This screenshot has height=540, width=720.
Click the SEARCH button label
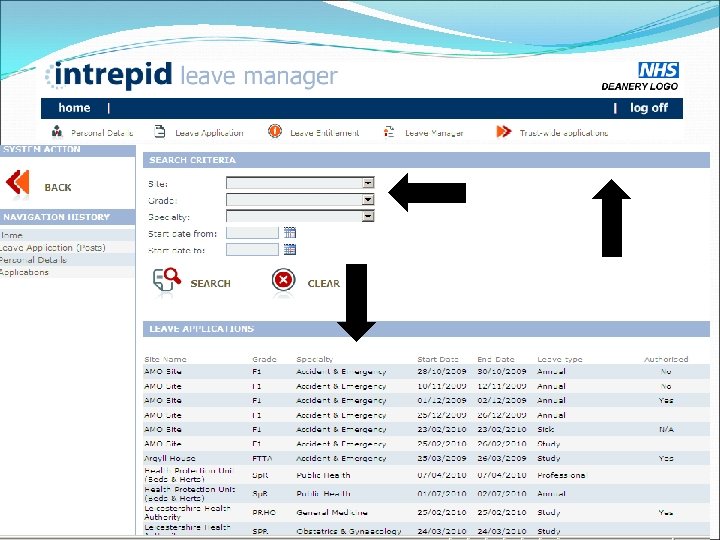(x=210, y=283)
